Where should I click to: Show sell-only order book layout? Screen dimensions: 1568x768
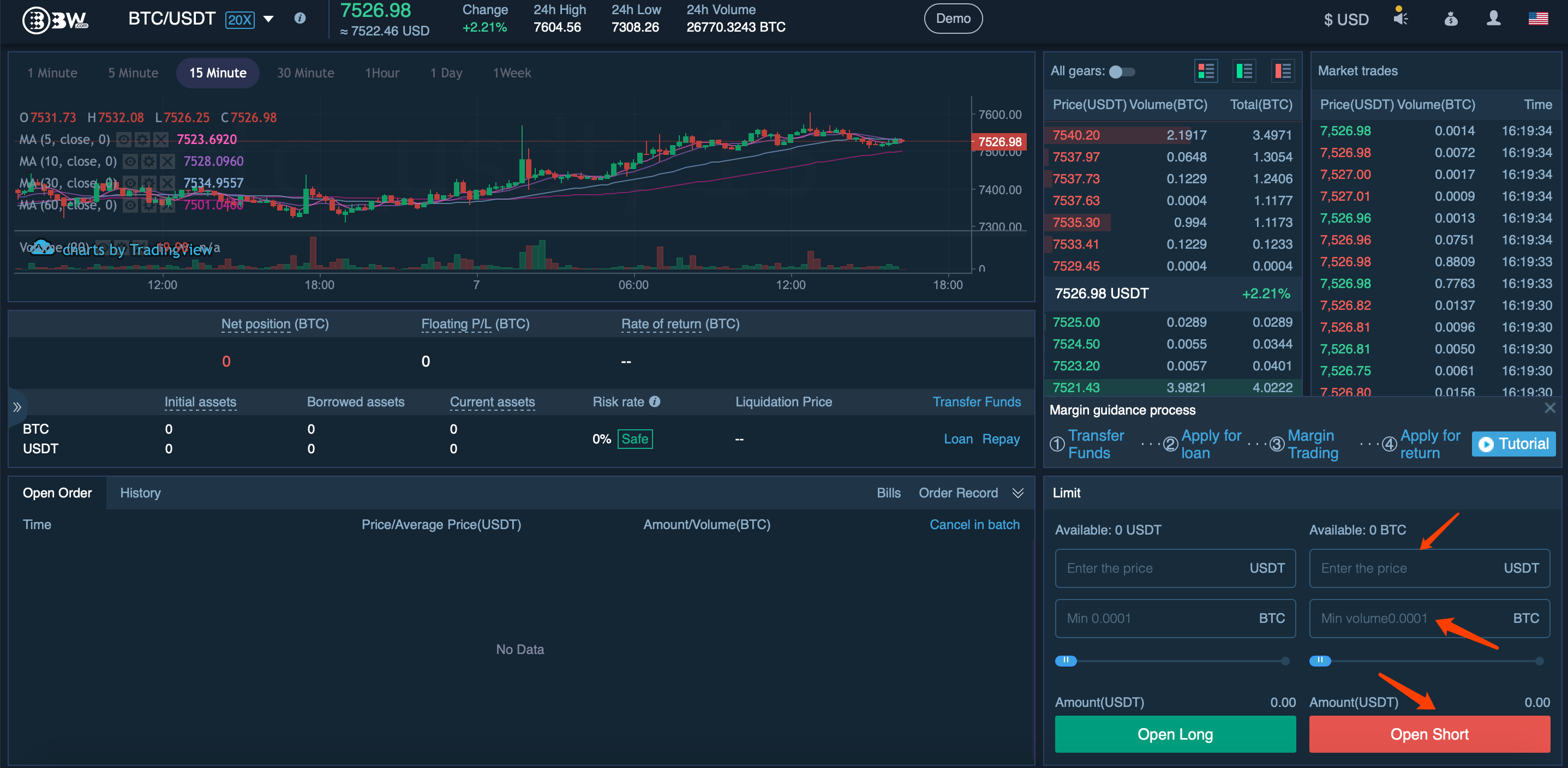point(1283,71)
